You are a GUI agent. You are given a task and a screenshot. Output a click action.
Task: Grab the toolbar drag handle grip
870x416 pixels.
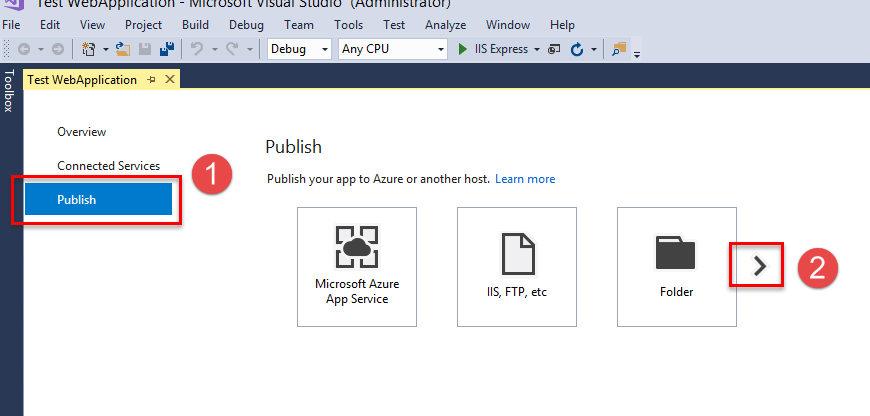6,49
